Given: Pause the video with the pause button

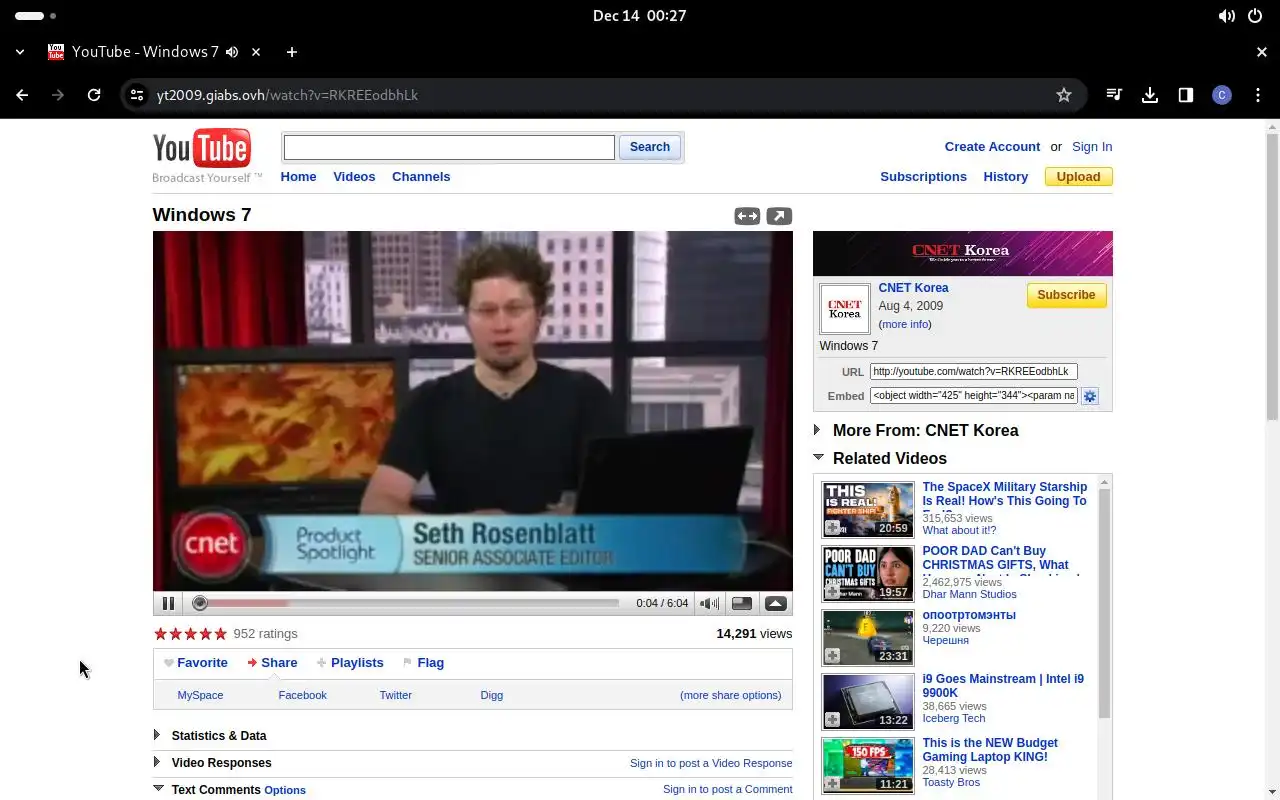Looking at the screenshot, I should coord(168,603).
